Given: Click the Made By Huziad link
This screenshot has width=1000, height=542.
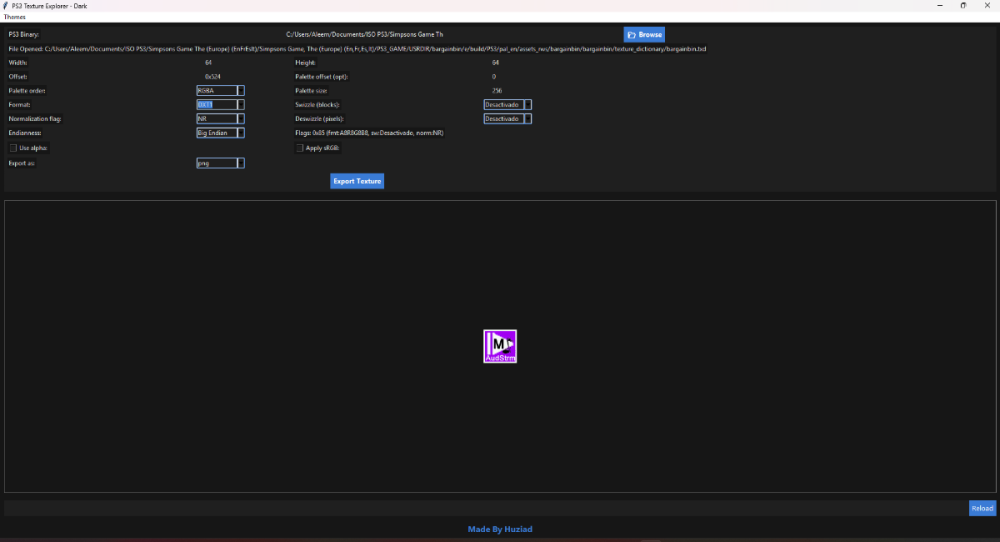Looking at the screenshot, I should pos(500,529).
